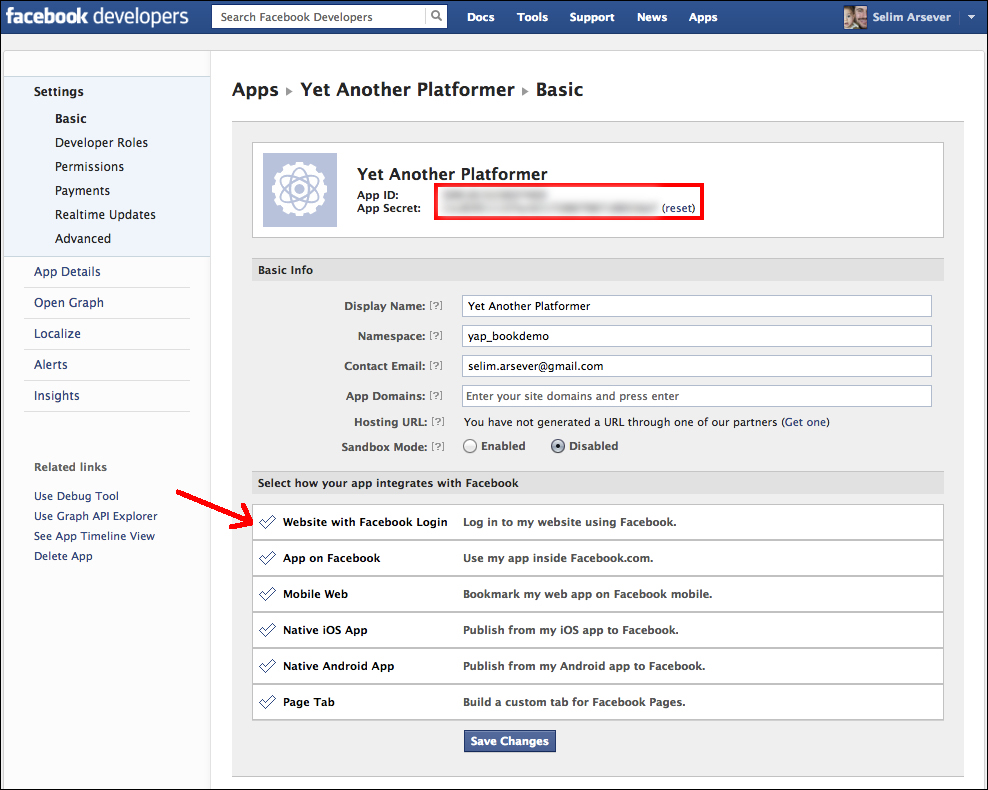This screenshot has height=790, width=988.
Task: Click See App Timeline View link
Action: tap(95, 536)
